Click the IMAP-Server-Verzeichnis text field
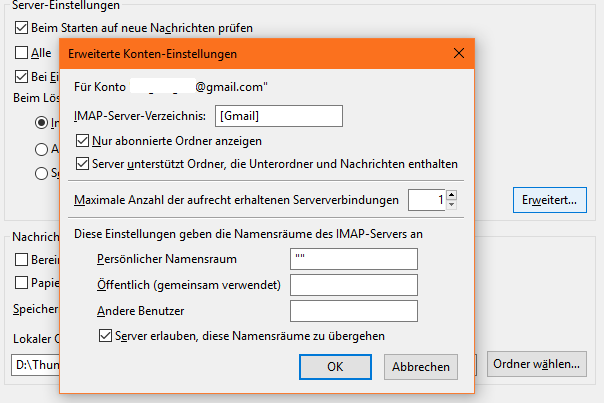This screenshot has height=403, width=604. tap(278, 116)
